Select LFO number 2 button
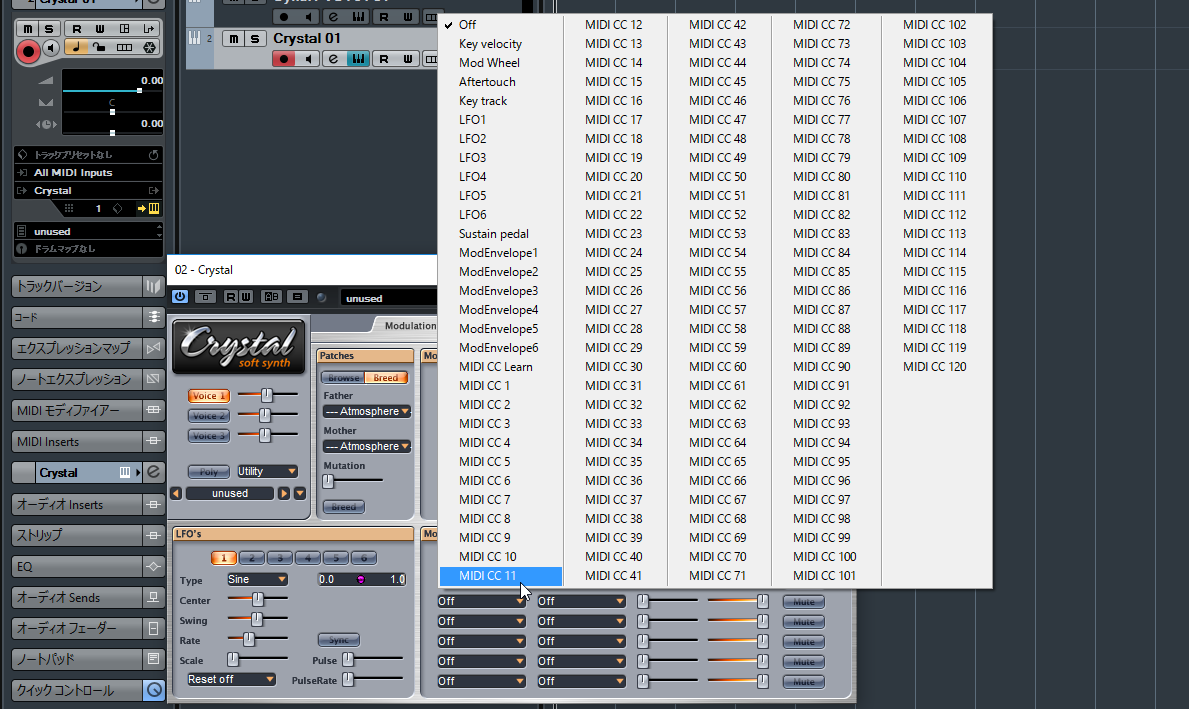 coord(252,558)
